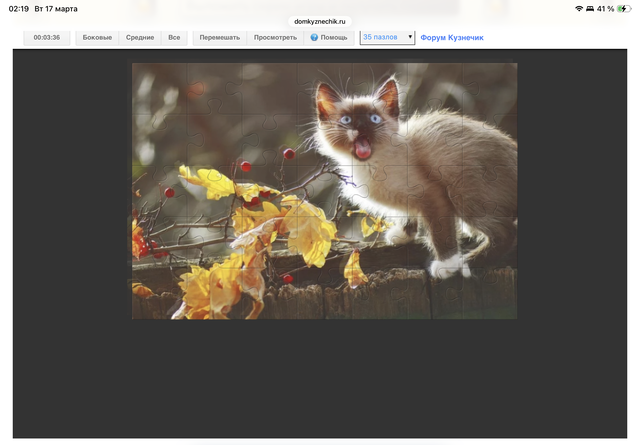Show only edge pieces with Боковые
This screenshot has height=445, width=640.
tap(97, 37)
